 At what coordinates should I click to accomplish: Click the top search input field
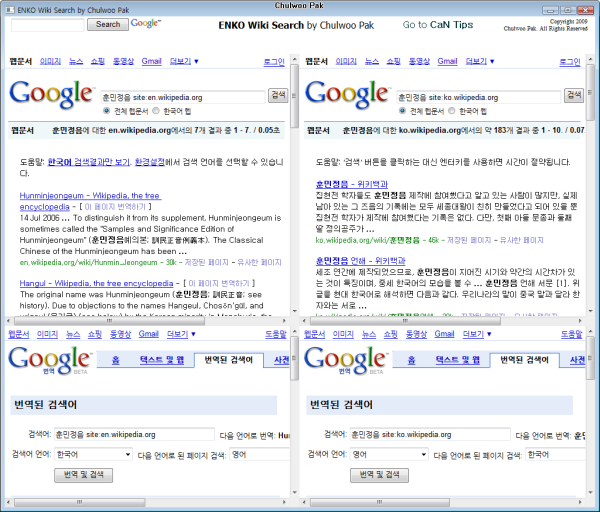[48, 25]
